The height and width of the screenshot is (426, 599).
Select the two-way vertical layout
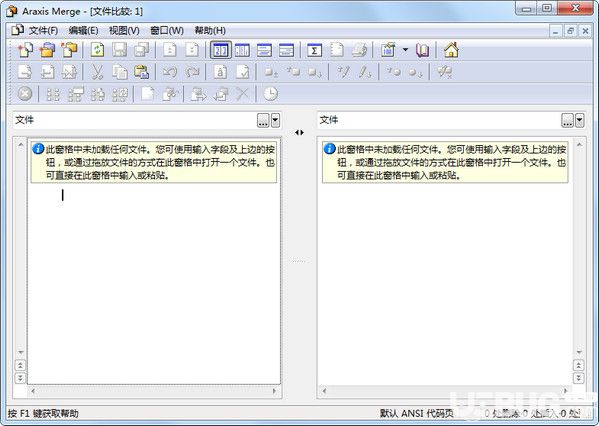tap(220, 50)
